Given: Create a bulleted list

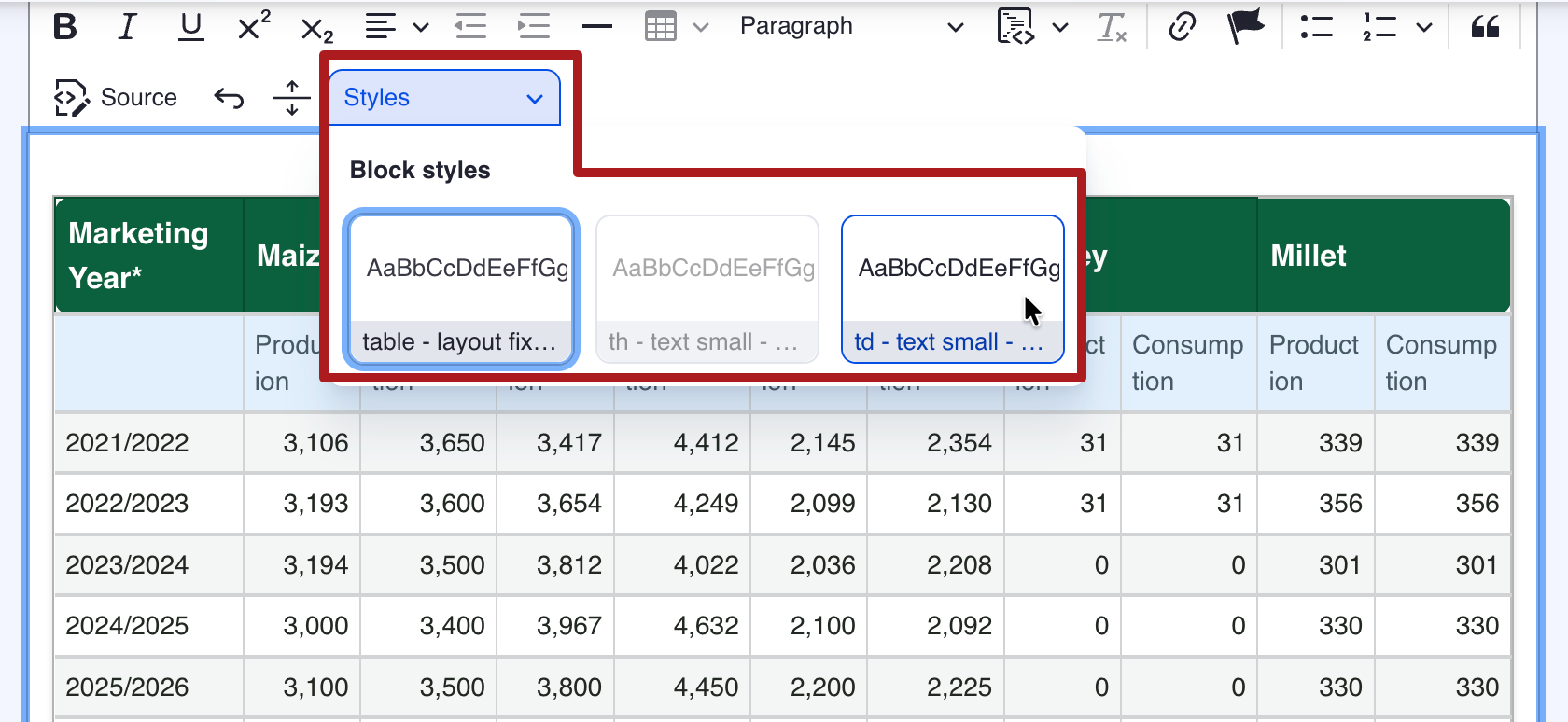Looking at the screenshot, I should (x=1316, y=27).
